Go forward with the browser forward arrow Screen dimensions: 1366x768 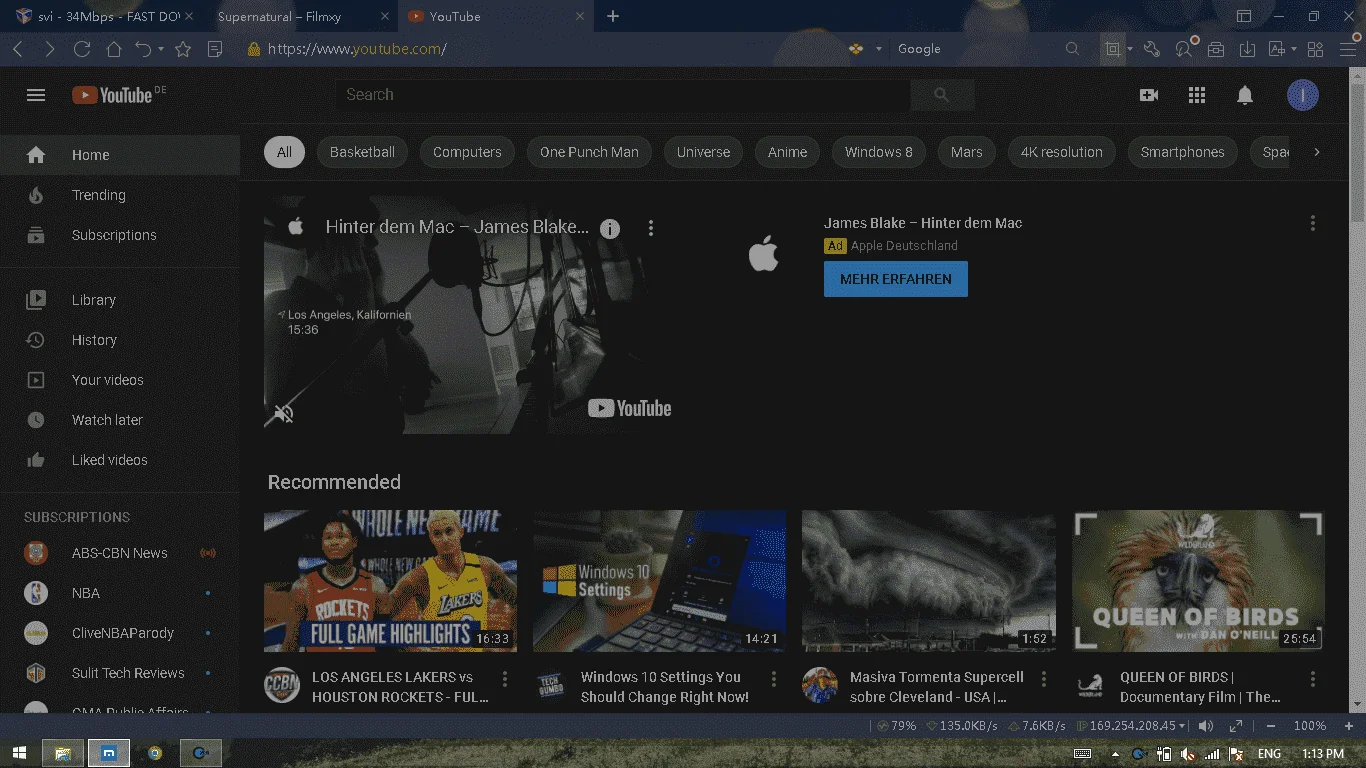pos(50,49)
